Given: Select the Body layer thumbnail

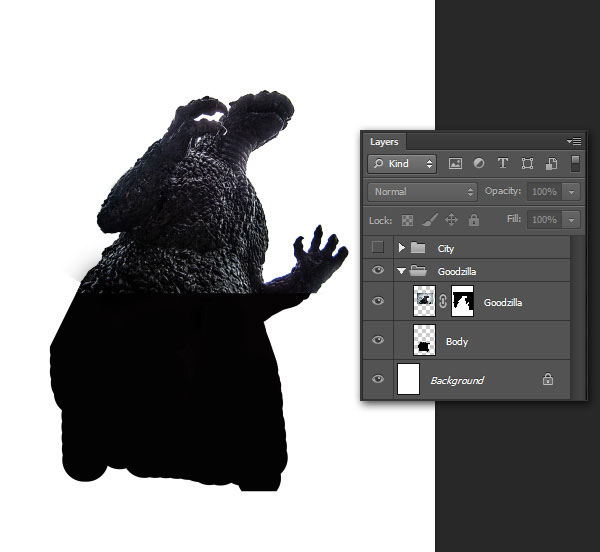Looking at the screenshot, I should 424,340.
